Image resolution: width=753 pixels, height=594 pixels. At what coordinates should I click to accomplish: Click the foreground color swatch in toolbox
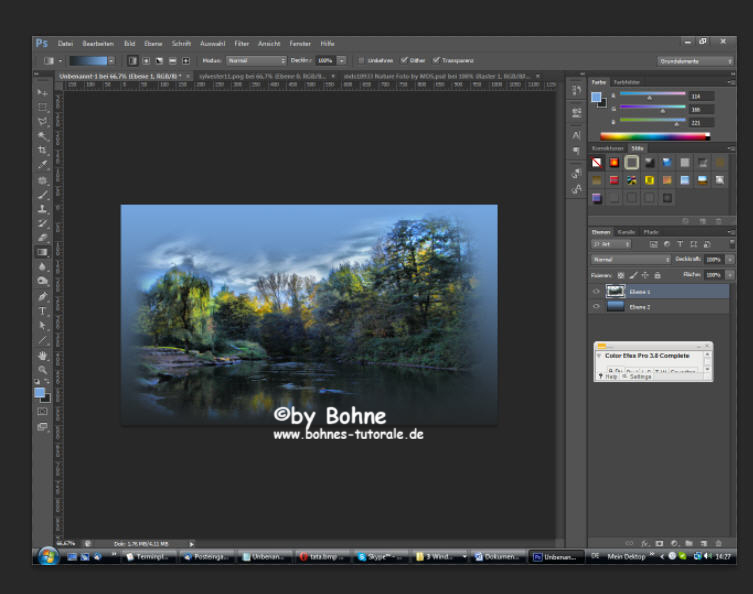(40, 393)
